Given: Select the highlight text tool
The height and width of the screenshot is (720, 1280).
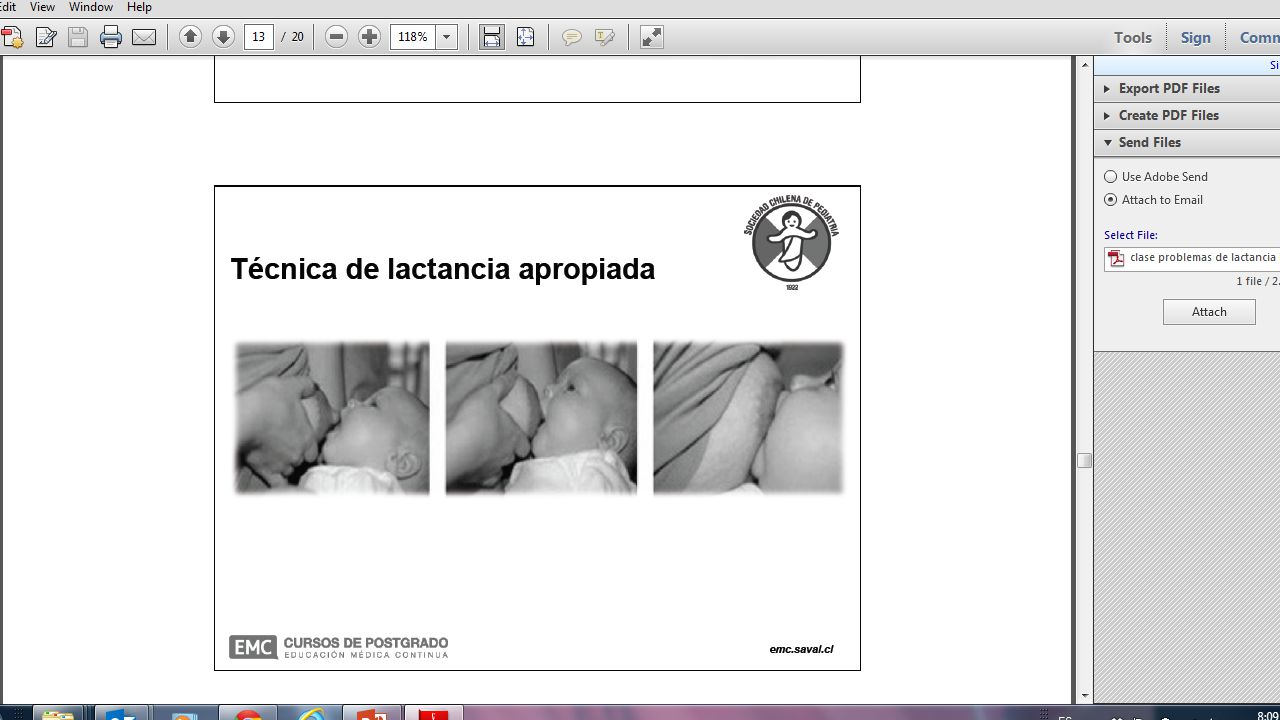Looking at the screenshot, I should pyautogui.click(x=604, y=37).
